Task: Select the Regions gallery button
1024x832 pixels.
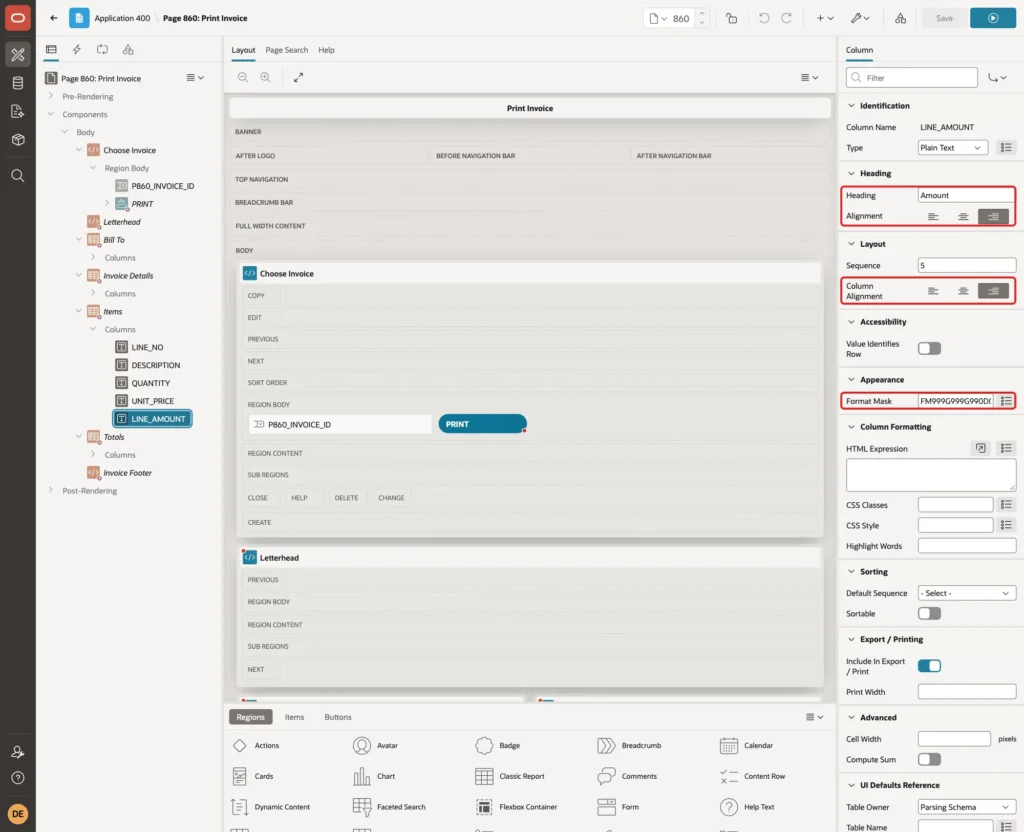Action: coord(250,717)
